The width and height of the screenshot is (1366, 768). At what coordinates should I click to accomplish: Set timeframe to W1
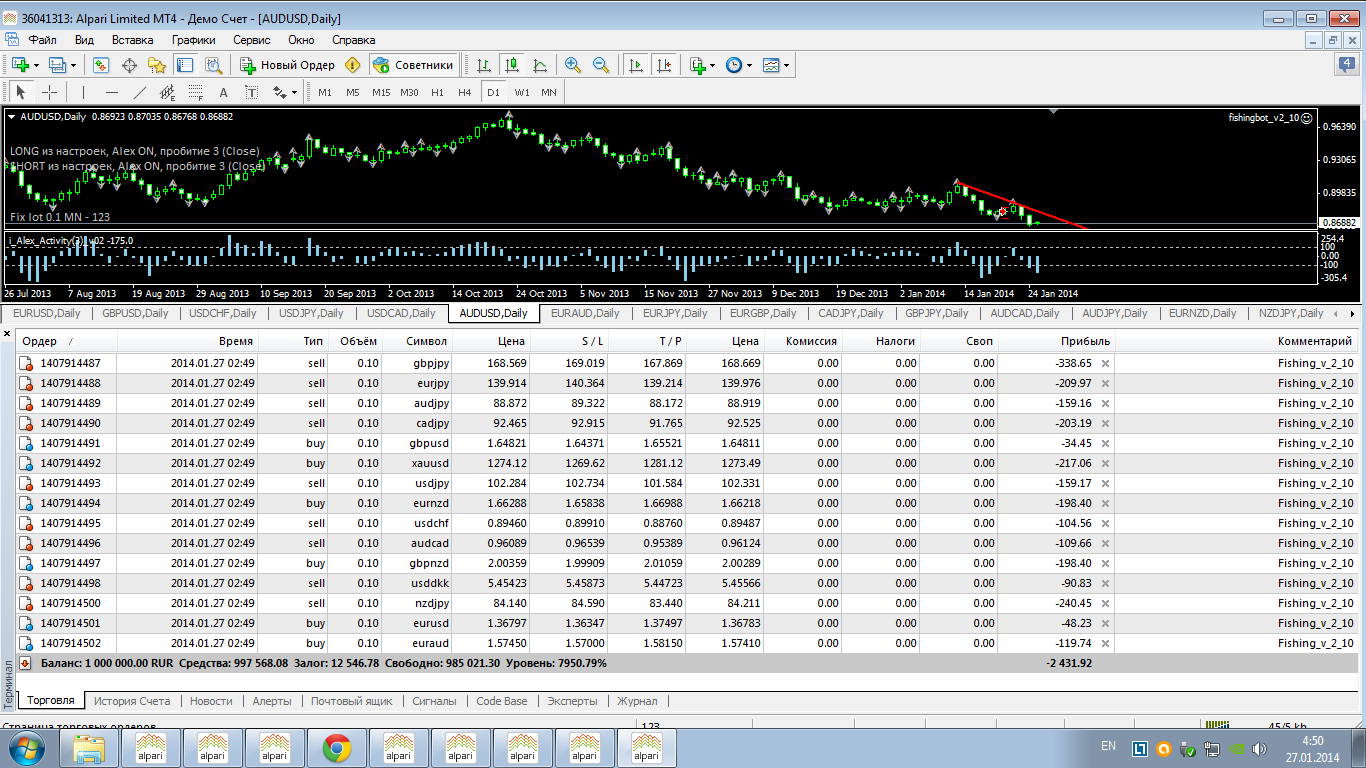pos(522,92)
